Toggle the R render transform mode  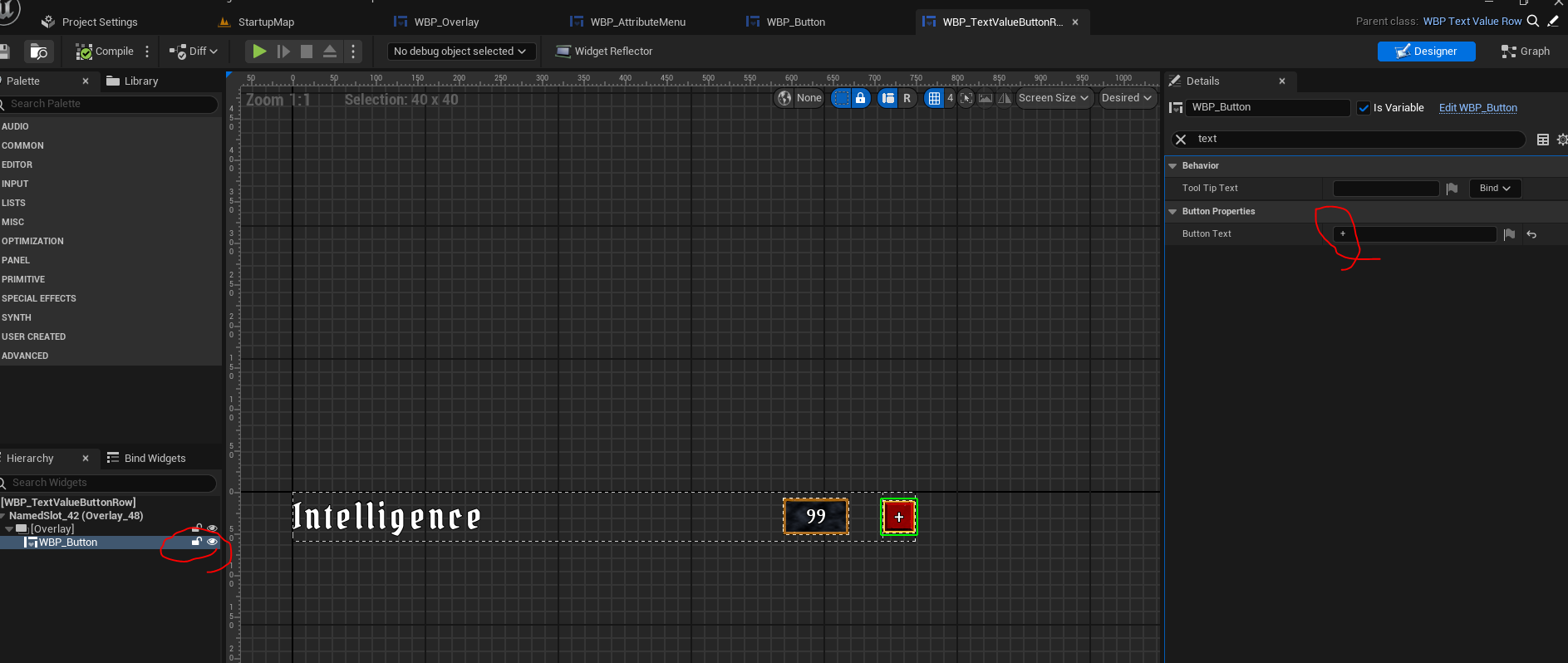point(907,98)
